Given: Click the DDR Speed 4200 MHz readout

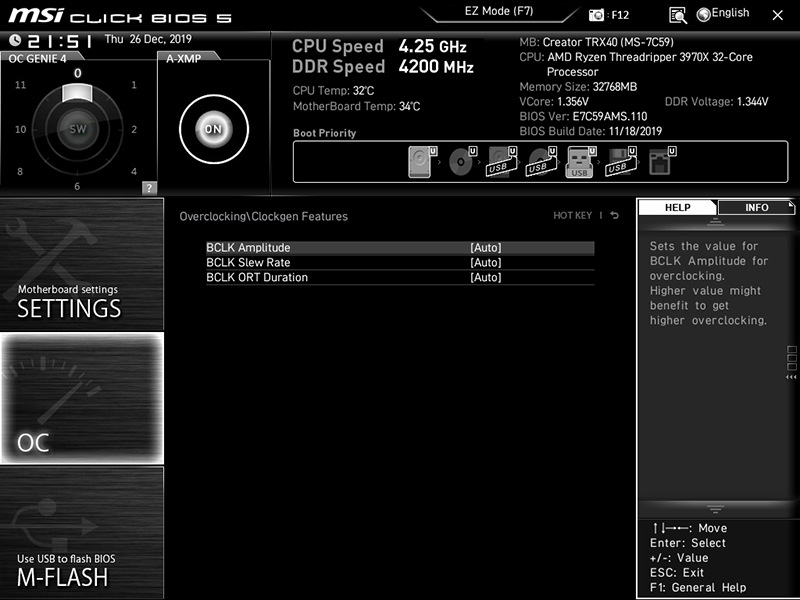Looking at the screenshot, I should tap(383, 67).
